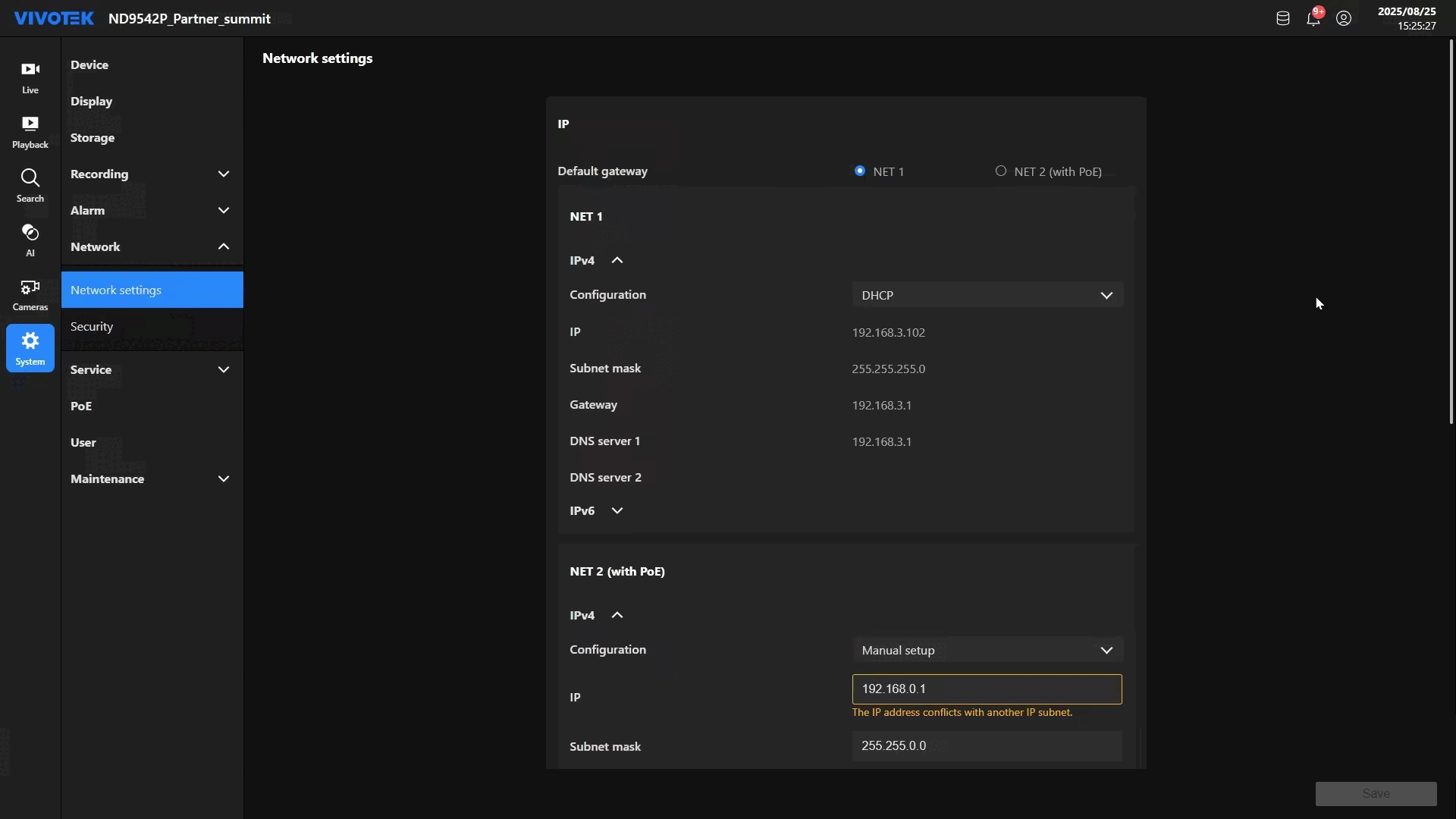This screenshot has width=1456, height=819.
Task: Select NET 1 as default gateway
Action: pos(860,171)
